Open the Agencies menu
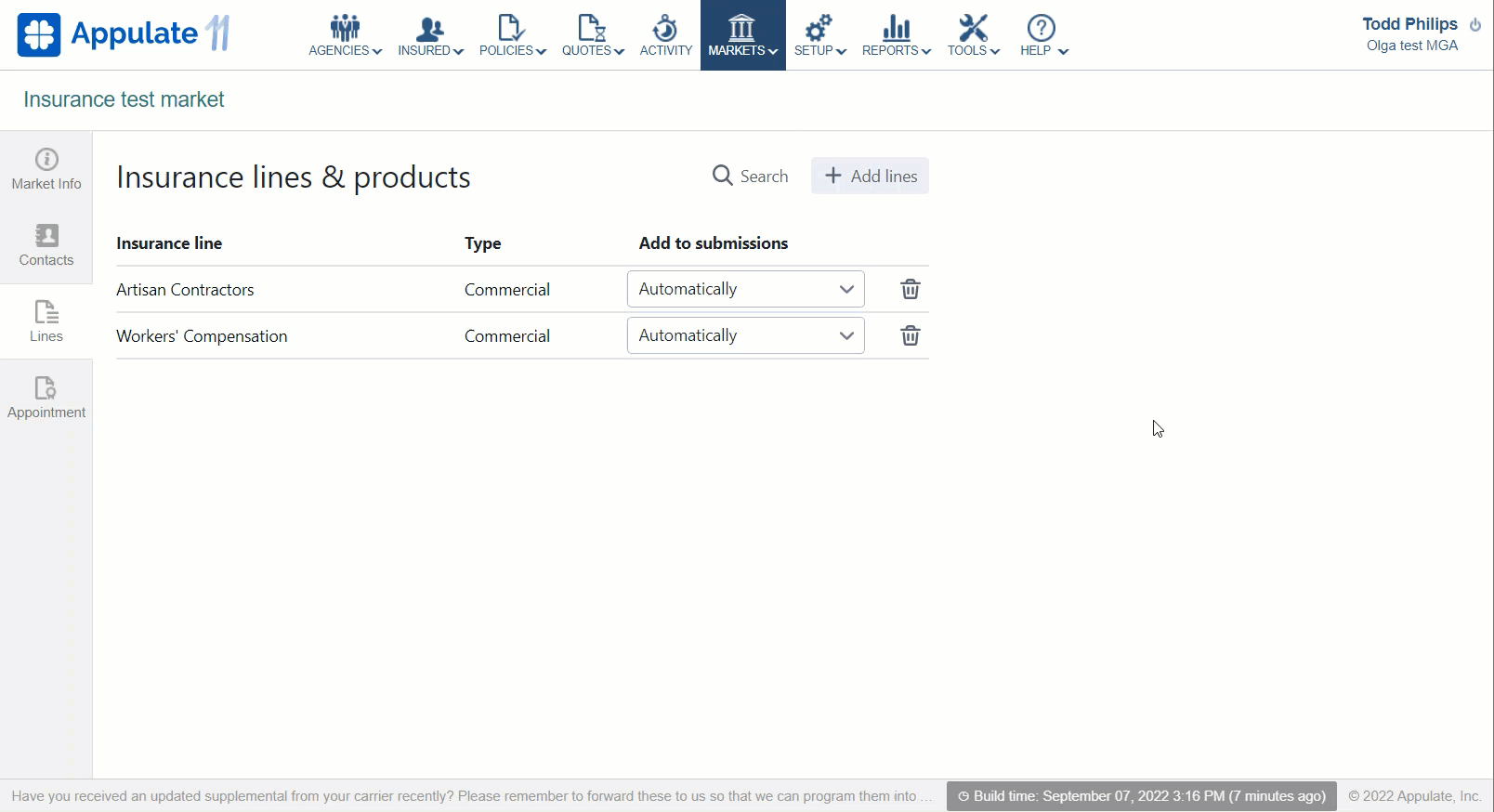 click(345, 35)
